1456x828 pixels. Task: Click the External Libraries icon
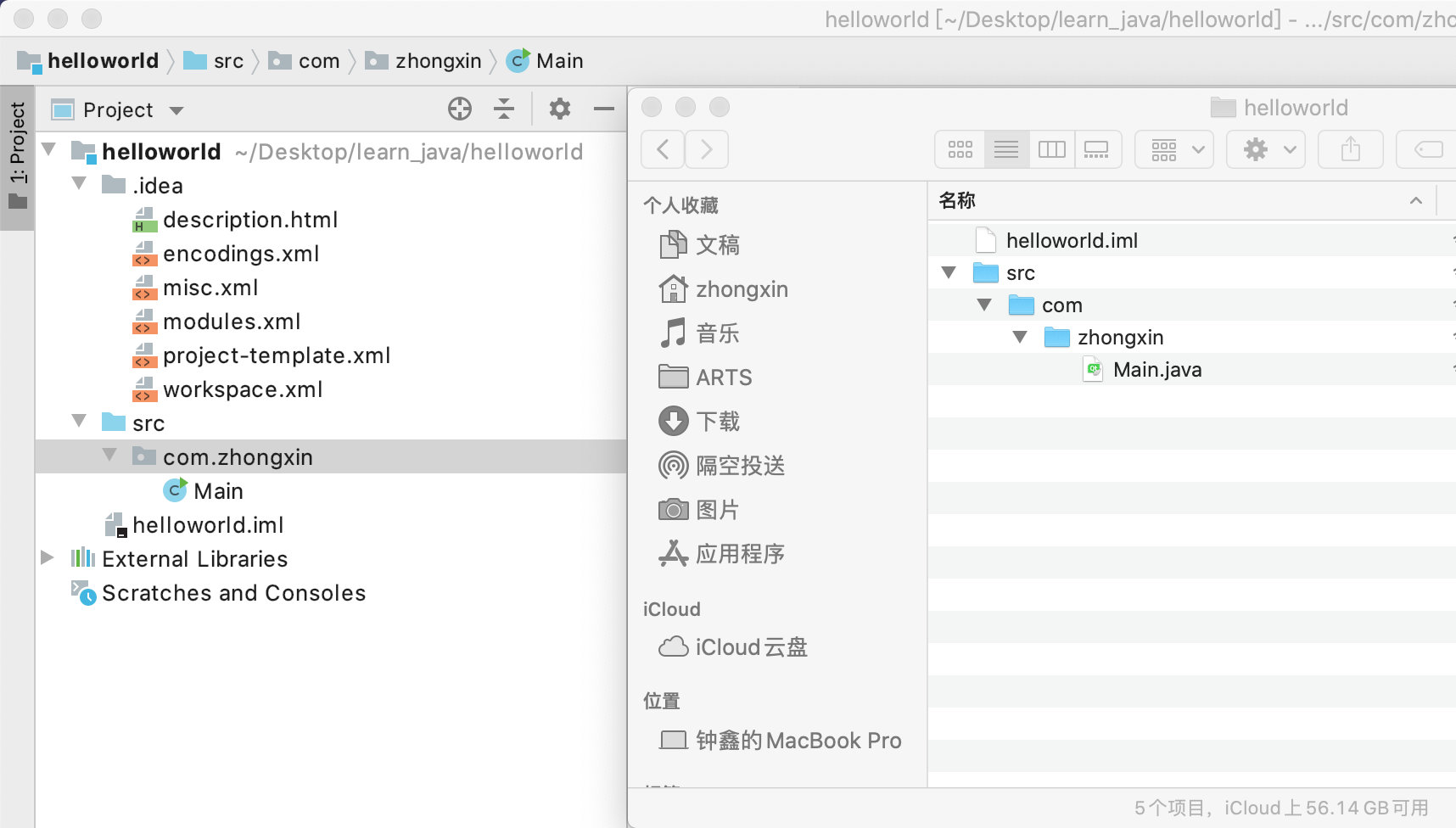point(83,558)
